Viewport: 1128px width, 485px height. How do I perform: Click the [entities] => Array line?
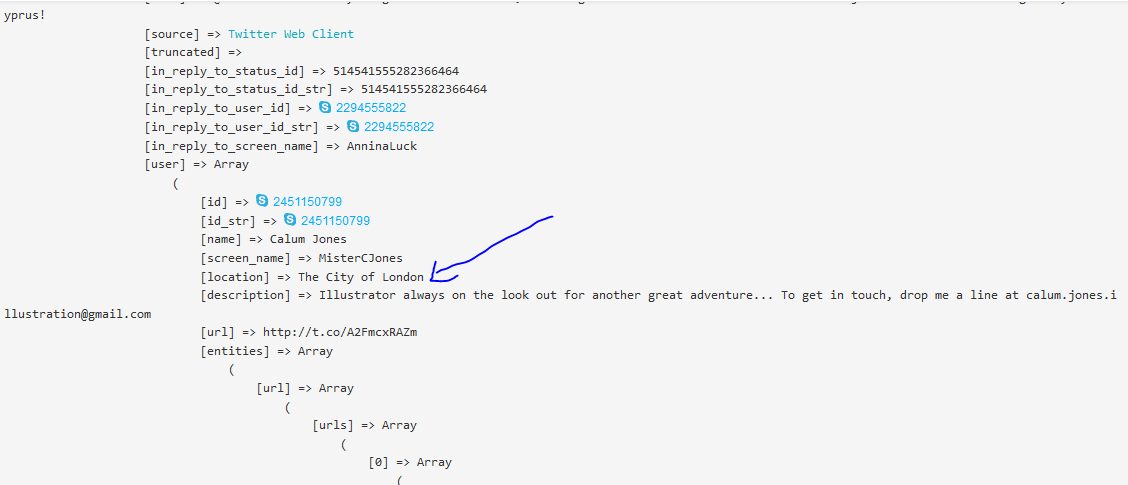[x=267, y=351]
